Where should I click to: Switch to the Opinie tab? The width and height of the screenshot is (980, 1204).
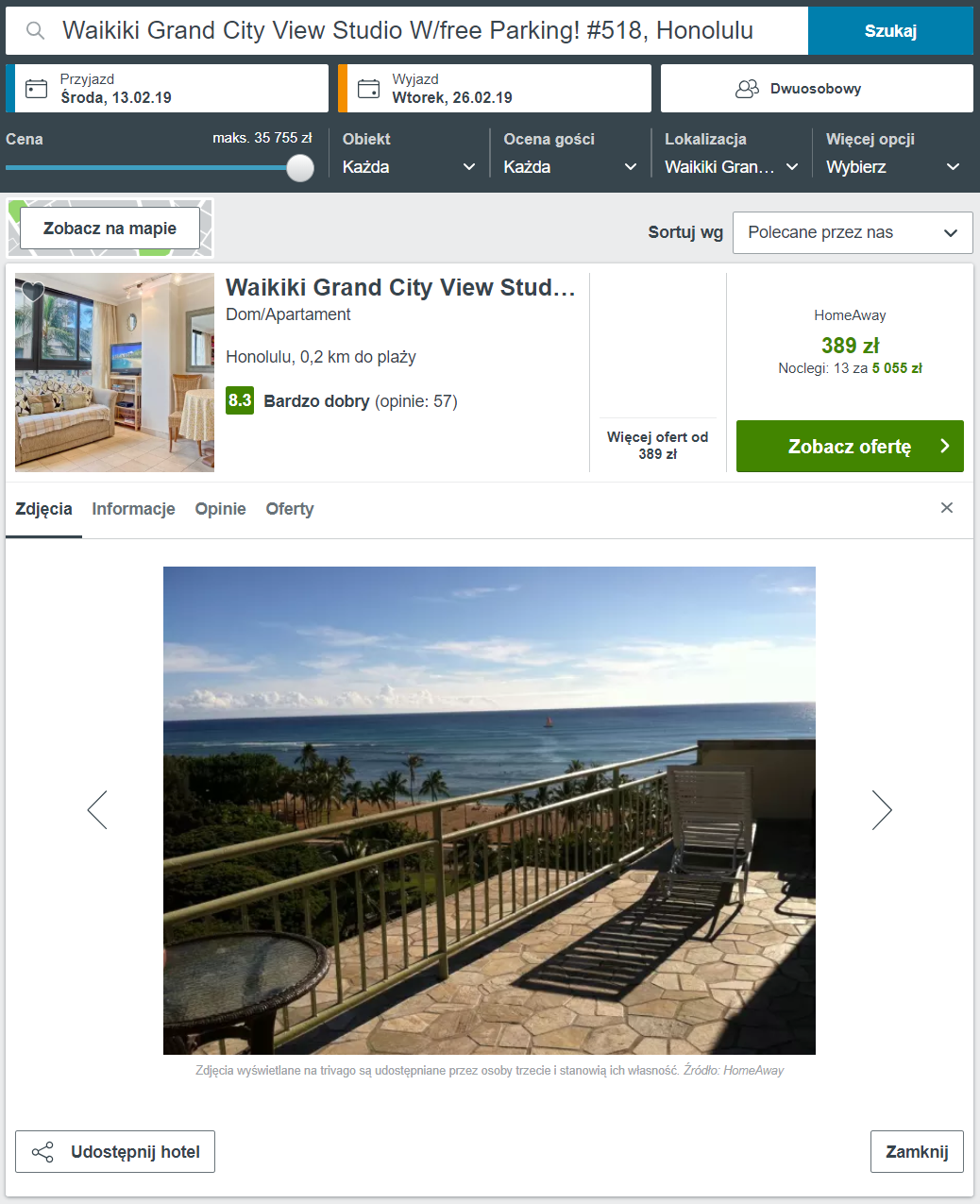(220, 509)
